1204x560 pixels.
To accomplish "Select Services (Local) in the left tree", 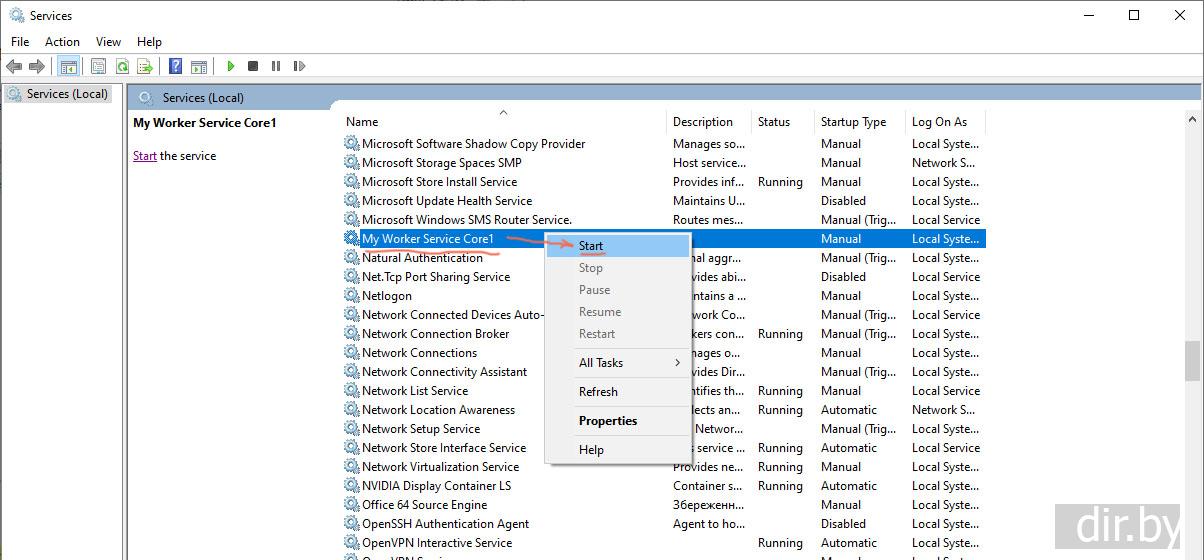I will (66, 94).
